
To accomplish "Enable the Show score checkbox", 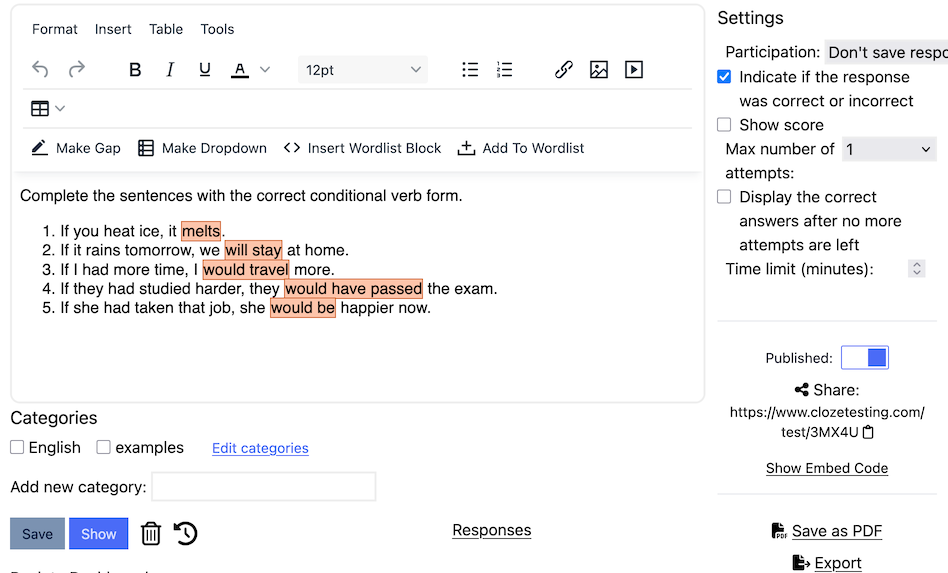I will point(724,125).
